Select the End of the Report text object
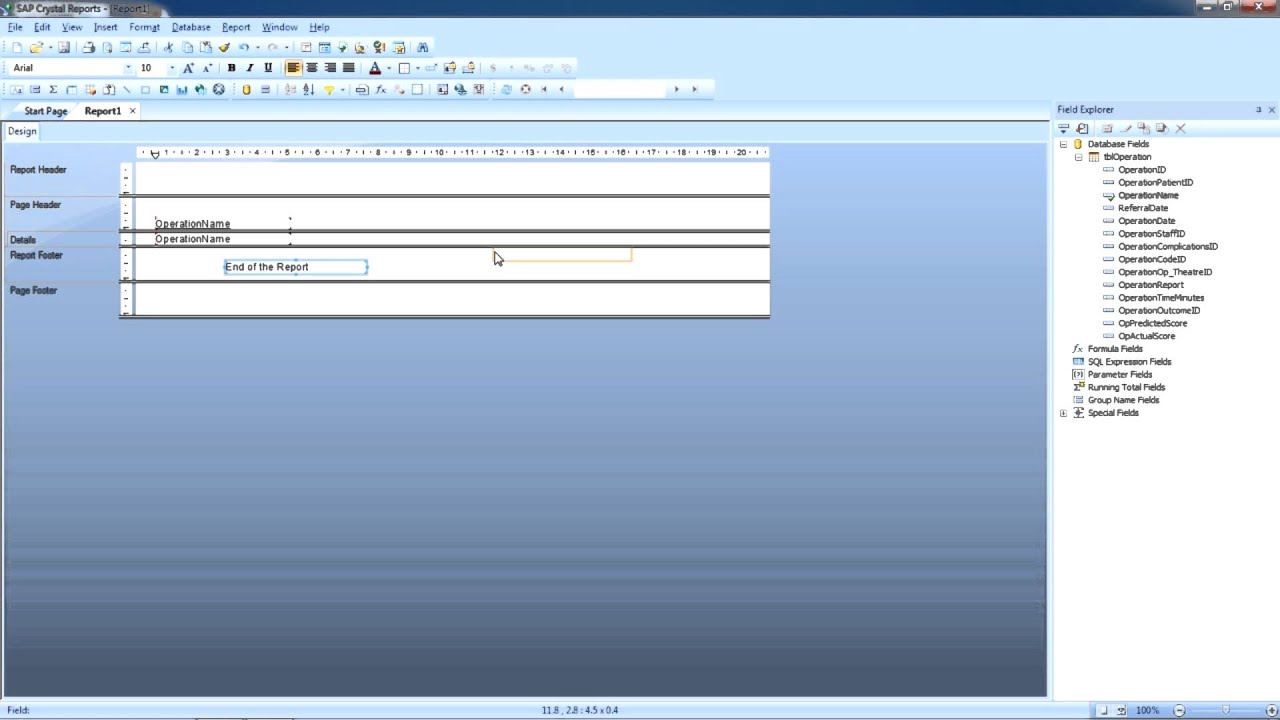The width and height of the screenshot is (1280, 720). (296, 267)
